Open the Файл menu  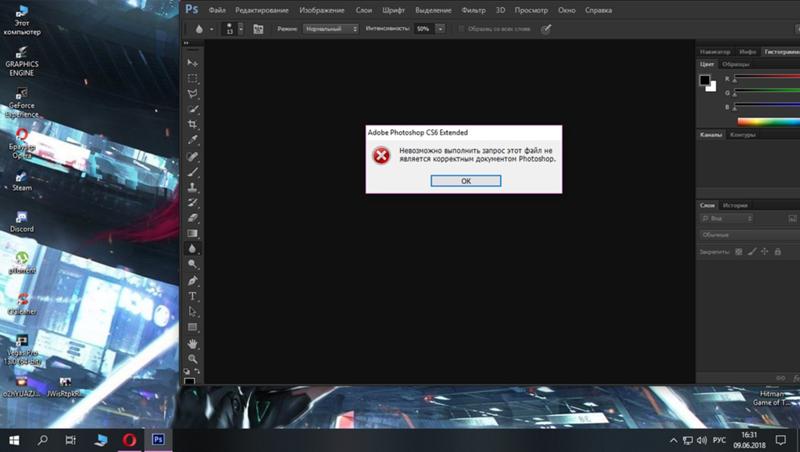(x=217, y=10)
